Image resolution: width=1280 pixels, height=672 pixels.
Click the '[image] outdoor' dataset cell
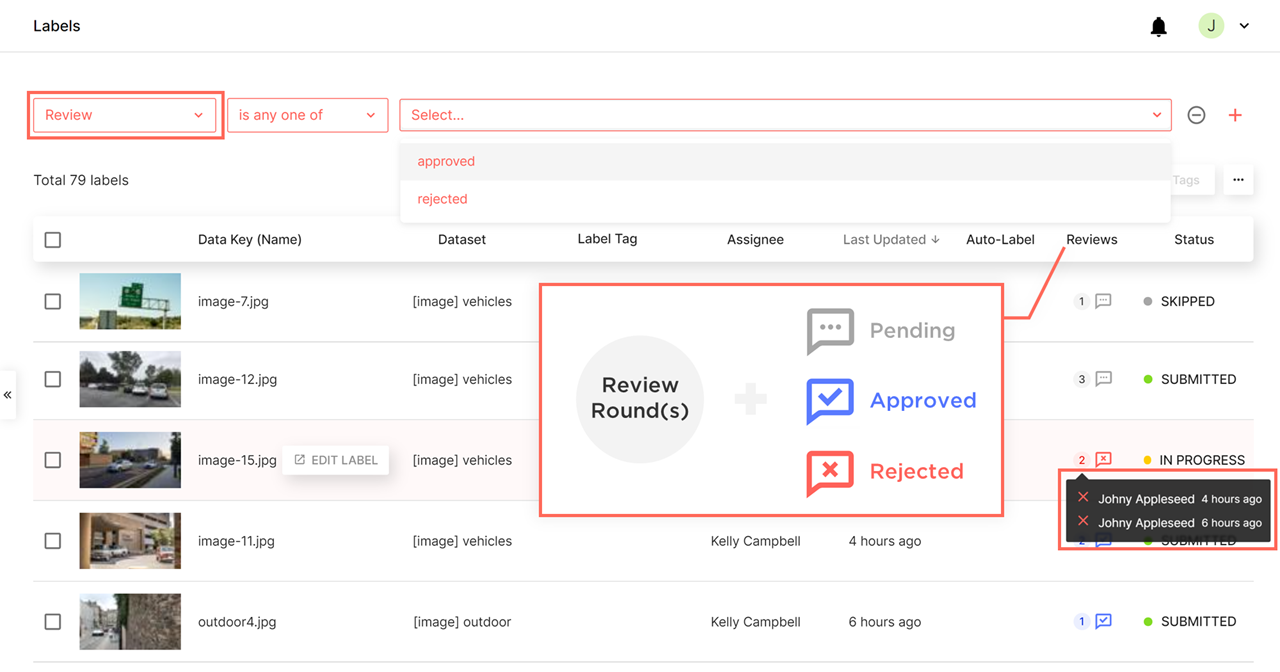point(462,622)
